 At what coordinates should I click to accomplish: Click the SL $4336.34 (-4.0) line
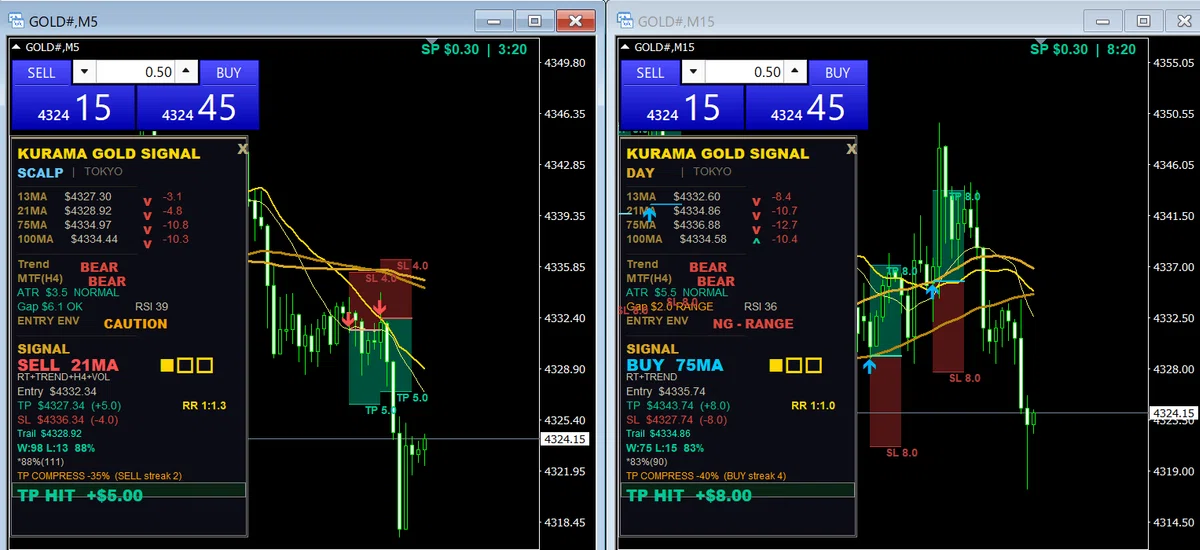pyautogui.click(x=69, y=419)
